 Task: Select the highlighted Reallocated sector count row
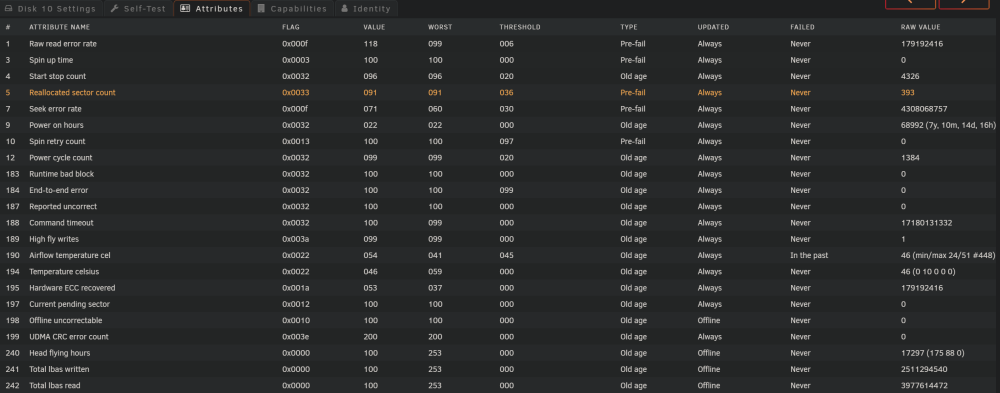(500, 93)
